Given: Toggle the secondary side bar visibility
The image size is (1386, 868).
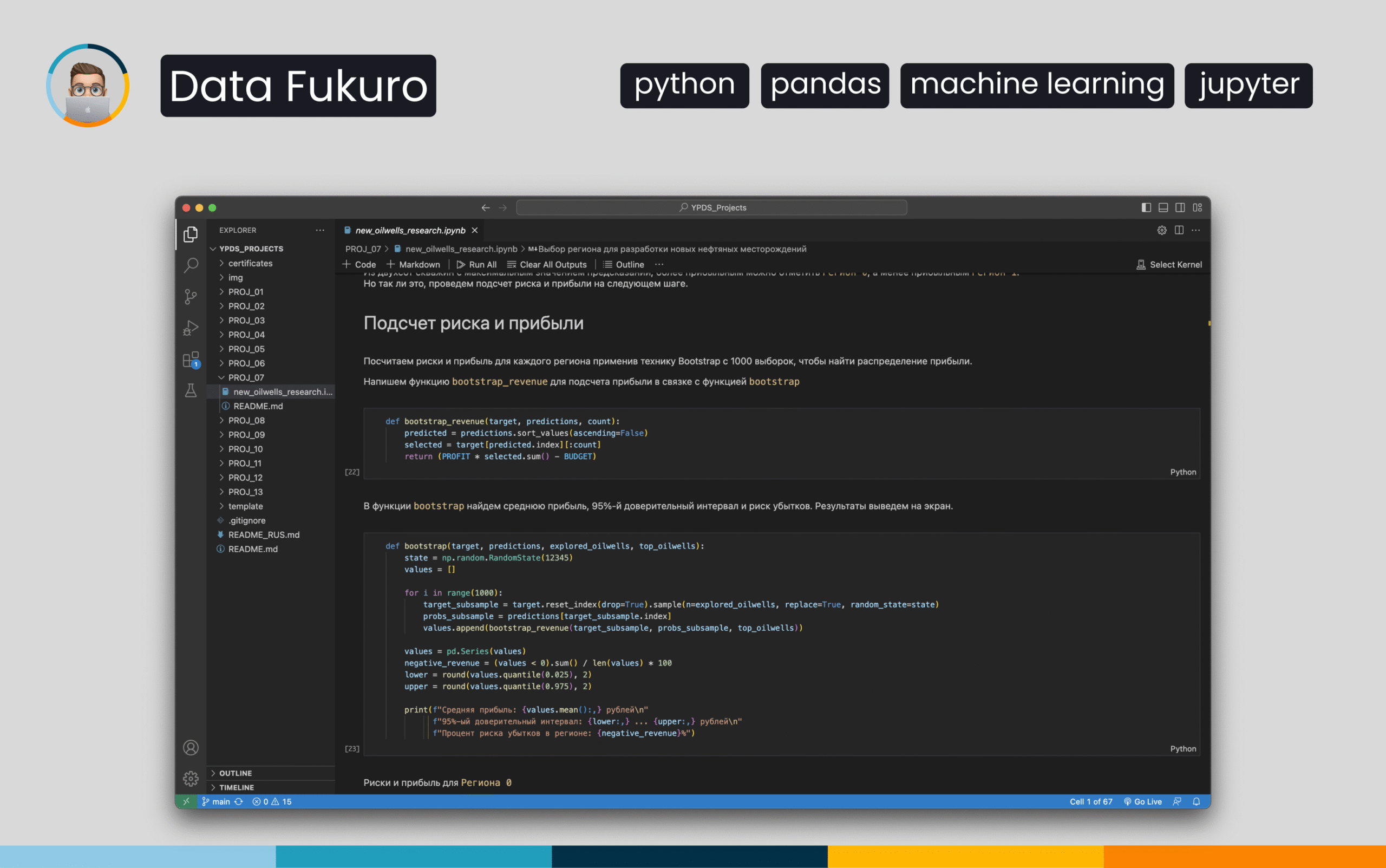Looking at the screenshot, I should (1180, 207).
